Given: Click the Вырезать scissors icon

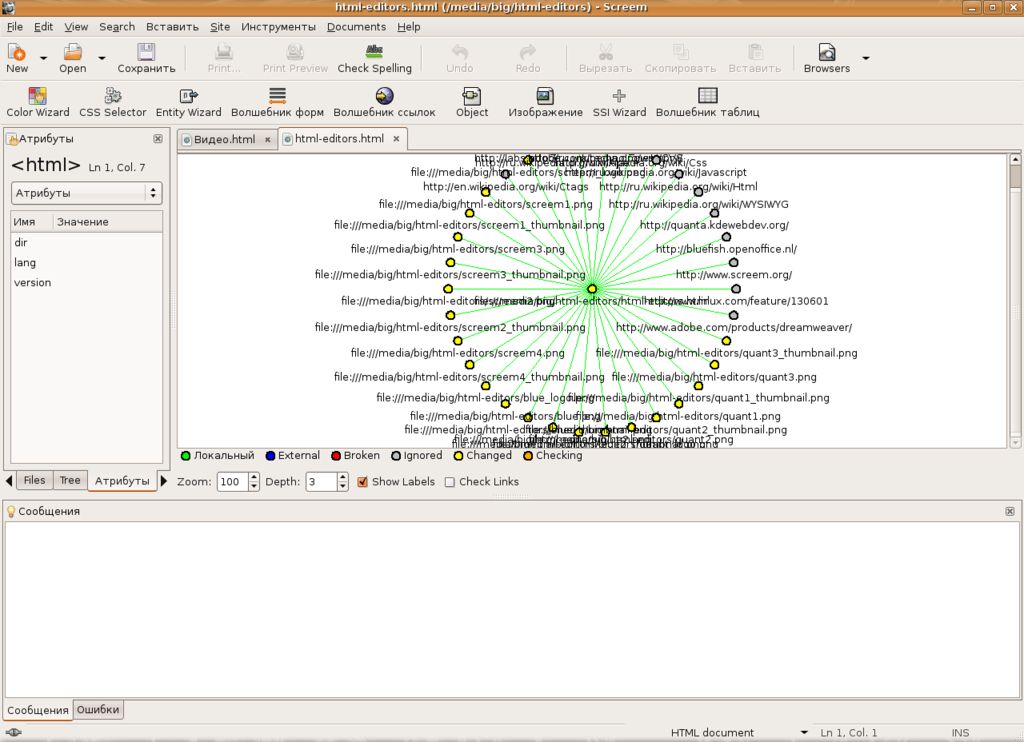Looking at the screenshot, I should [605, 52].
